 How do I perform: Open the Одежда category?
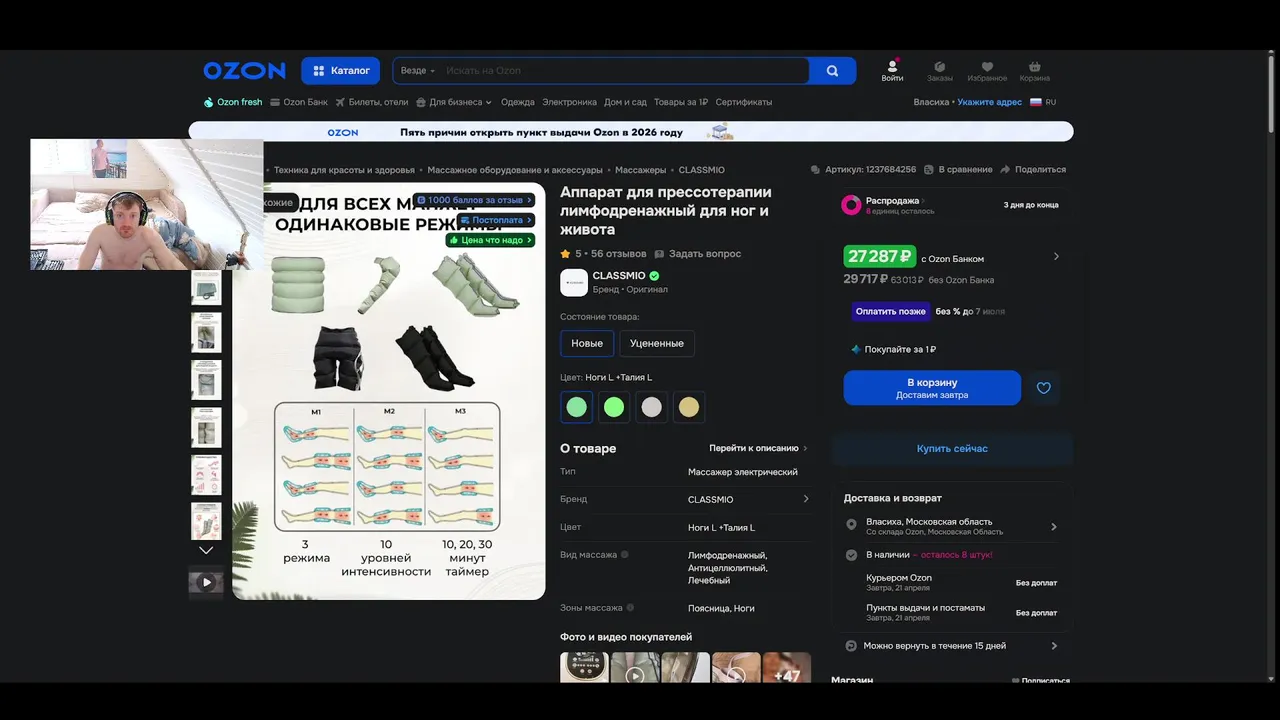(x=518, y=102)
